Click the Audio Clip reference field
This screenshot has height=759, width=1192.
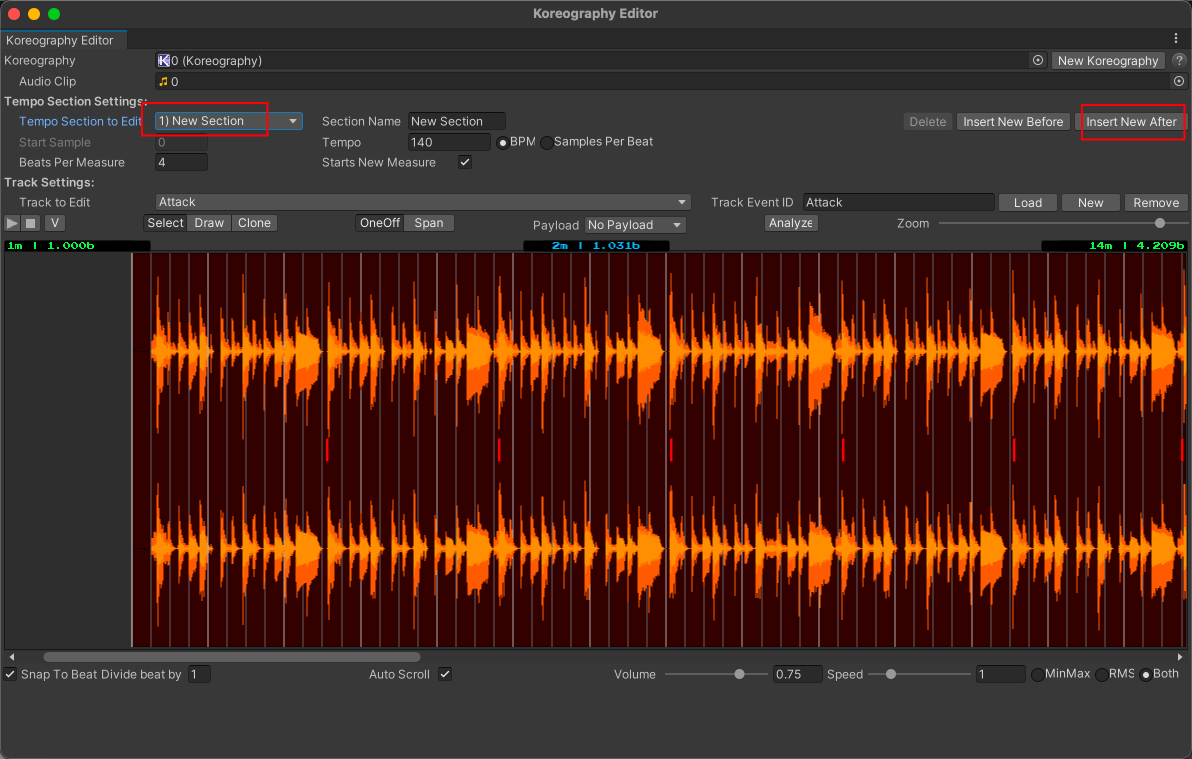pyautogui.click(x=670, y=81)
